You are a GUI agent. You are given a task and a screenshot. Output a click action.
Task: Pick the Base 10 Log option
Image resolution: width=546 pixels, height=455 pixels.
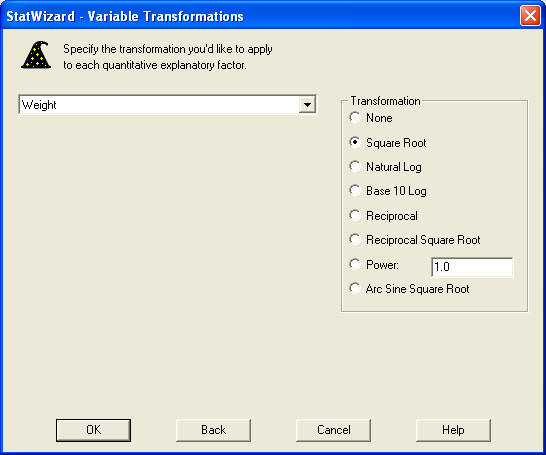point(355,191)
